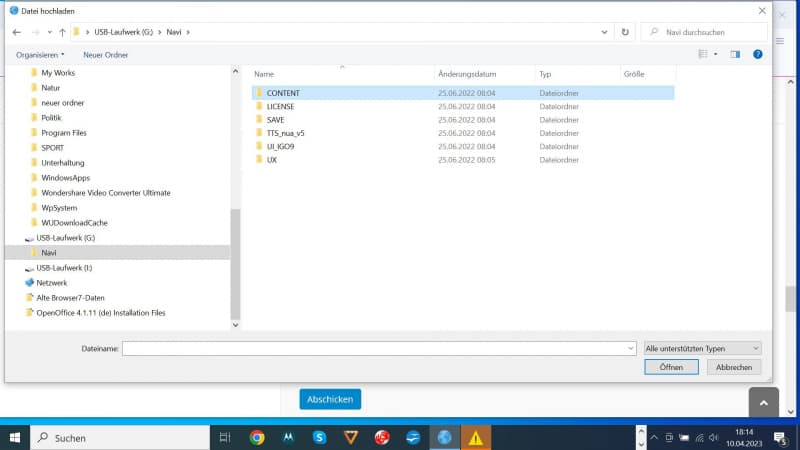
Task: Select the UX folder
Action: click(x=463, y=160)
